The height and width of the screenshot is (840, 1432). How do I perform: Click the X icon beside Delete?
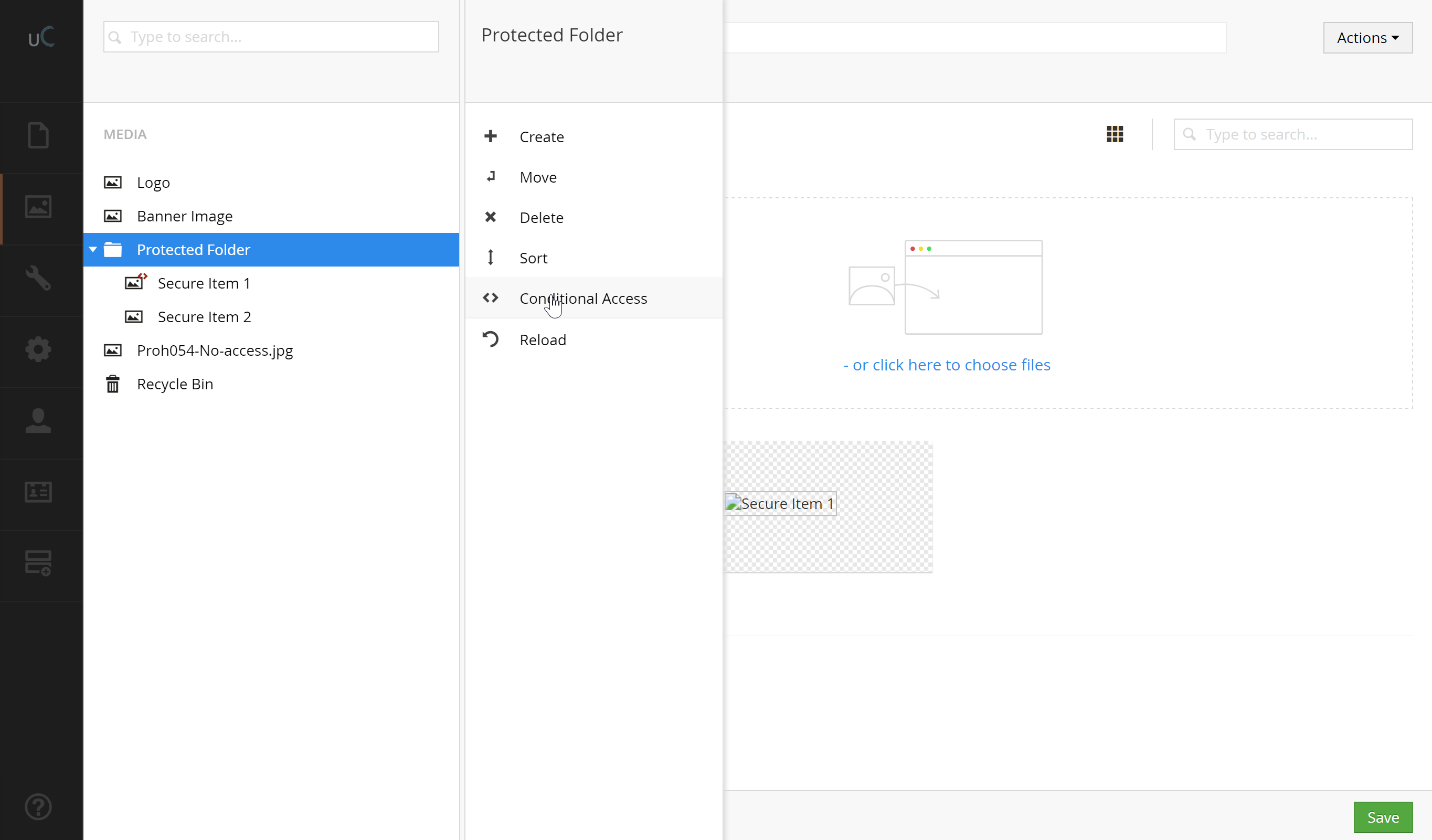tap(491, 217)
